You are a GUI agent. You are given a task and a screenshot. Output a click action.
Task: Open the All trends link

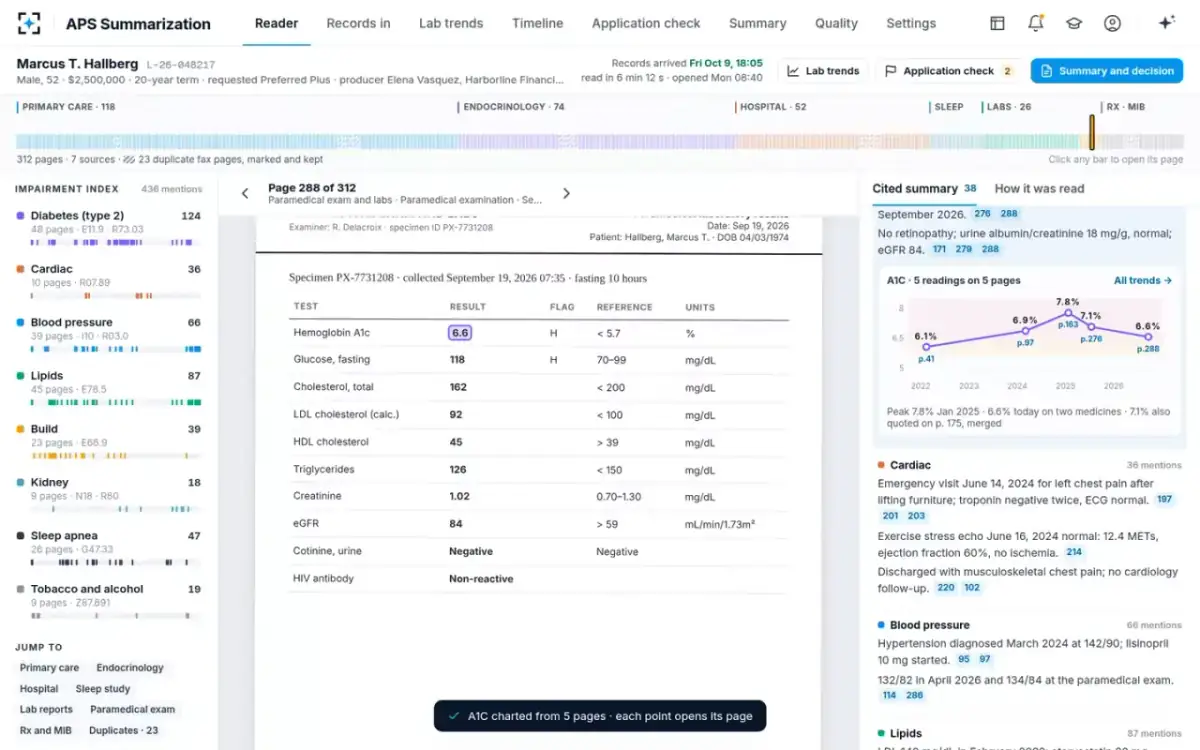tap(1143, 281)
